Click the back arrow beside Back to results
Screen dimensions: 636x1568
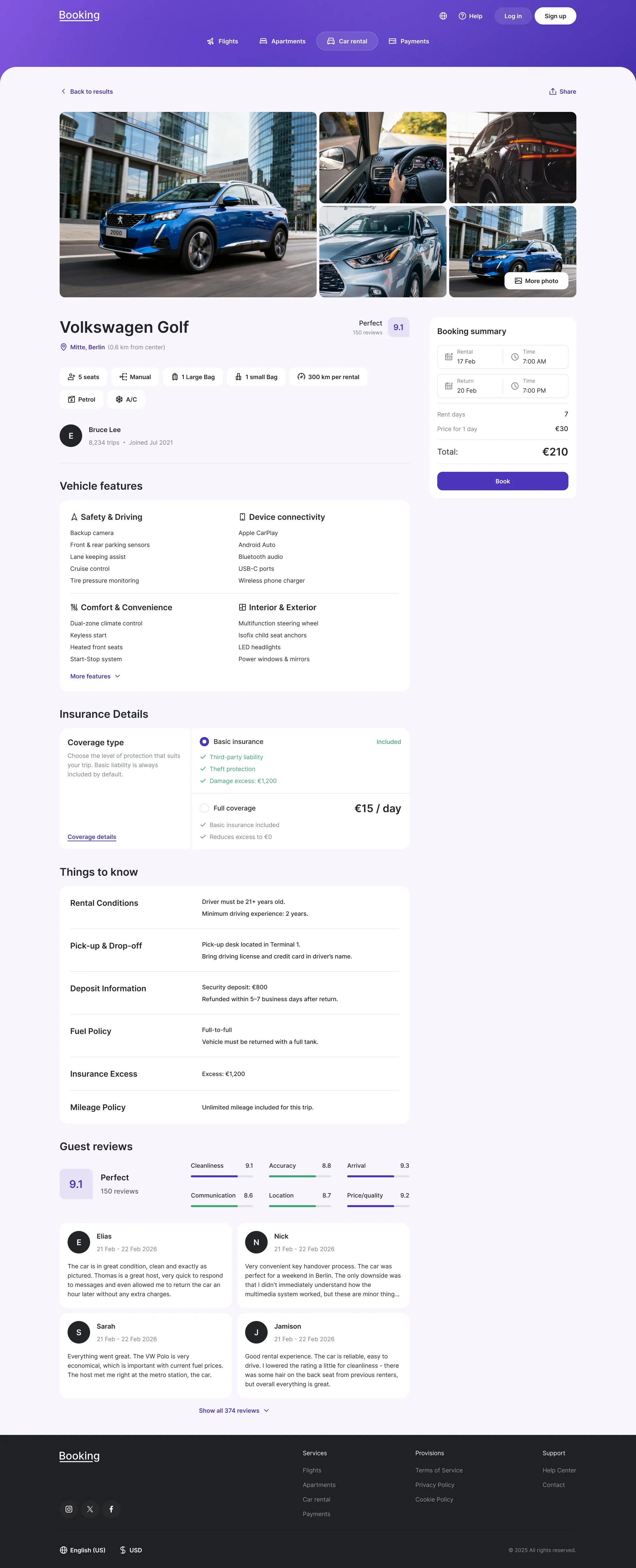pyautogui.click(x=63, y=91)
